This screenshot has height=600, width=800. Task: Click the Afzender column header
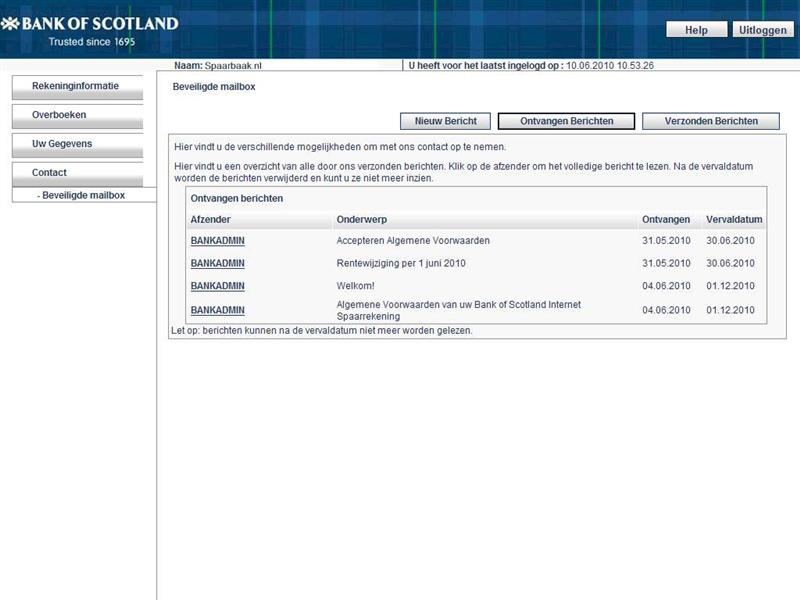tap(210, 219)
